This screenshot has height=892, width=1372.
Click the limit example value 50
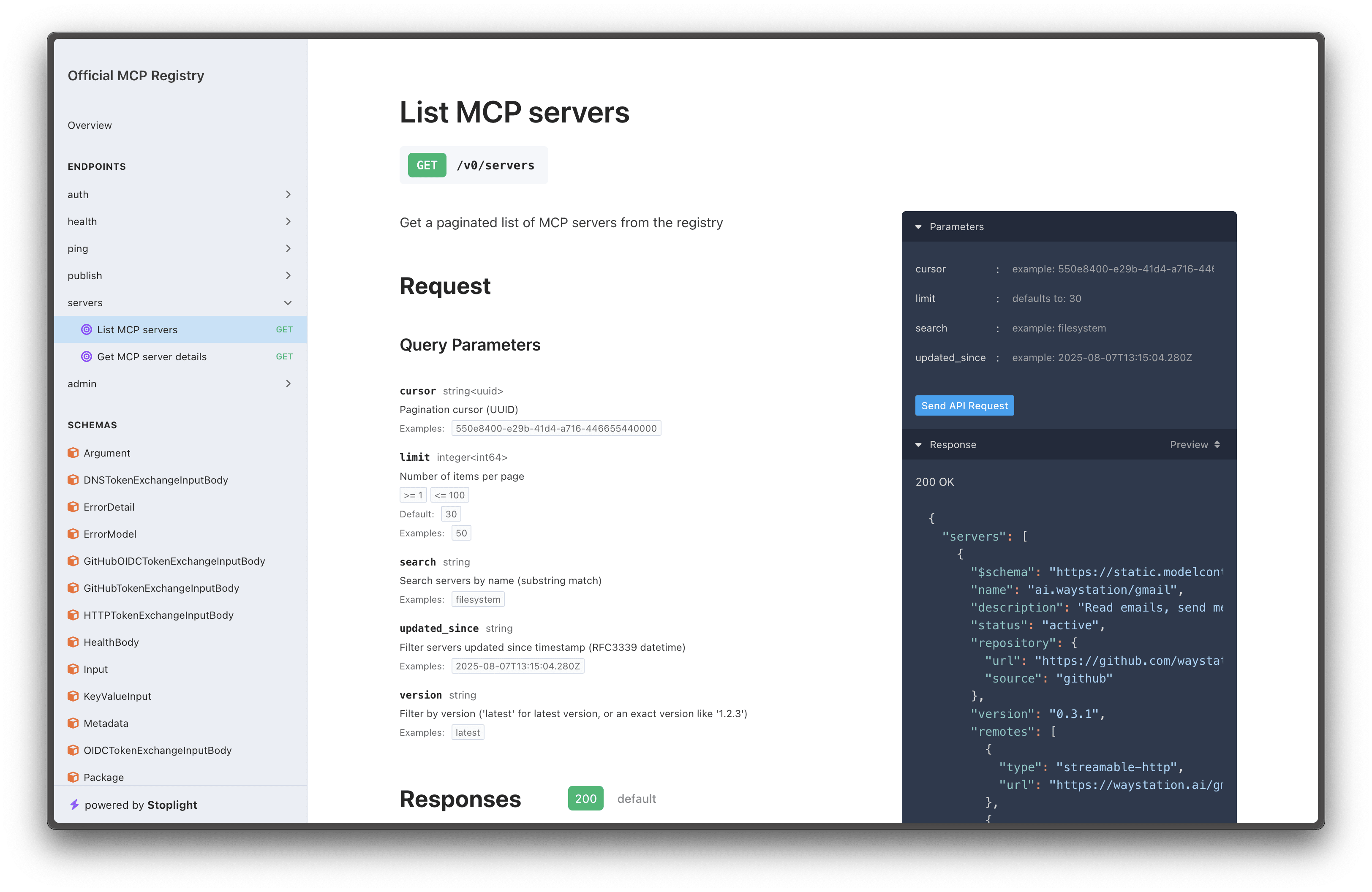461,533
